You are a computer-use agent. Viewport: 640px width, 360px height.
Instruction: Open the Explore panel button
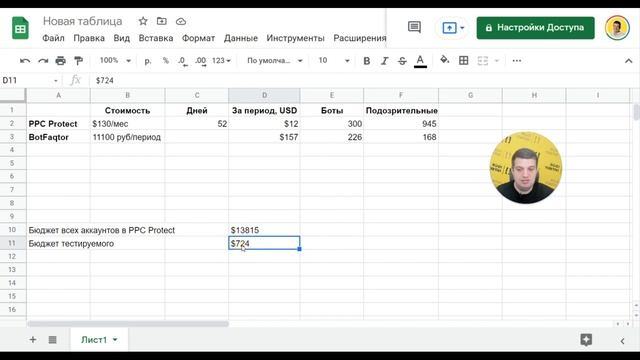[x=586, y=340]
